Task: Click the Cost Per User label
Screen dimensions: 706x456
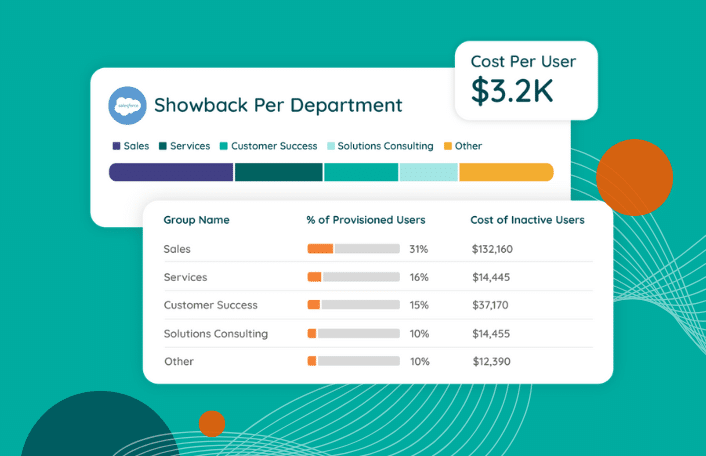Action: pos(523,62)
